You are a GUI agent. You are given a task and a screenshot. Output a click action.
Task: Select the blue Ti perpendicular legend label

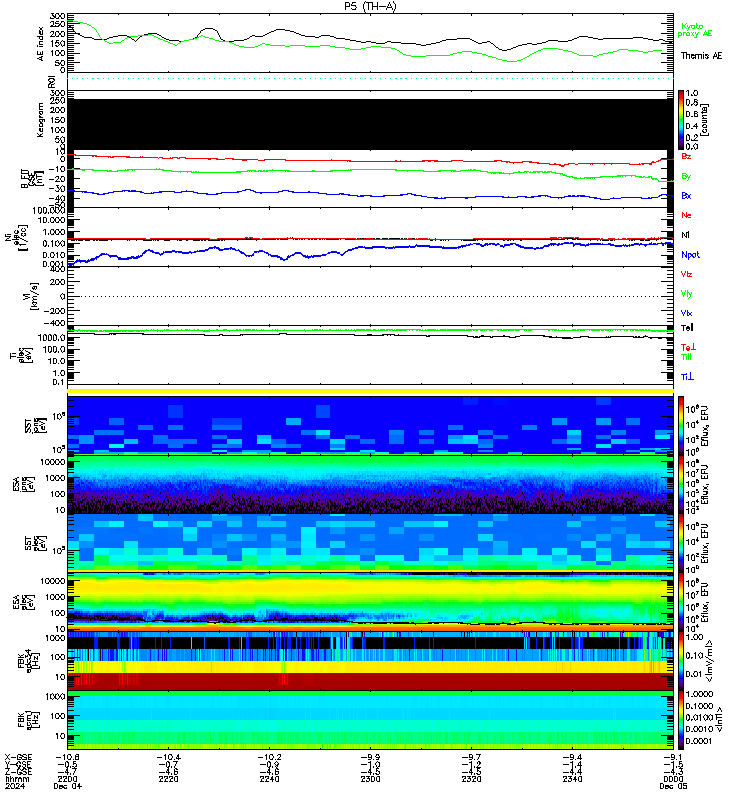(x=687, y=377)
